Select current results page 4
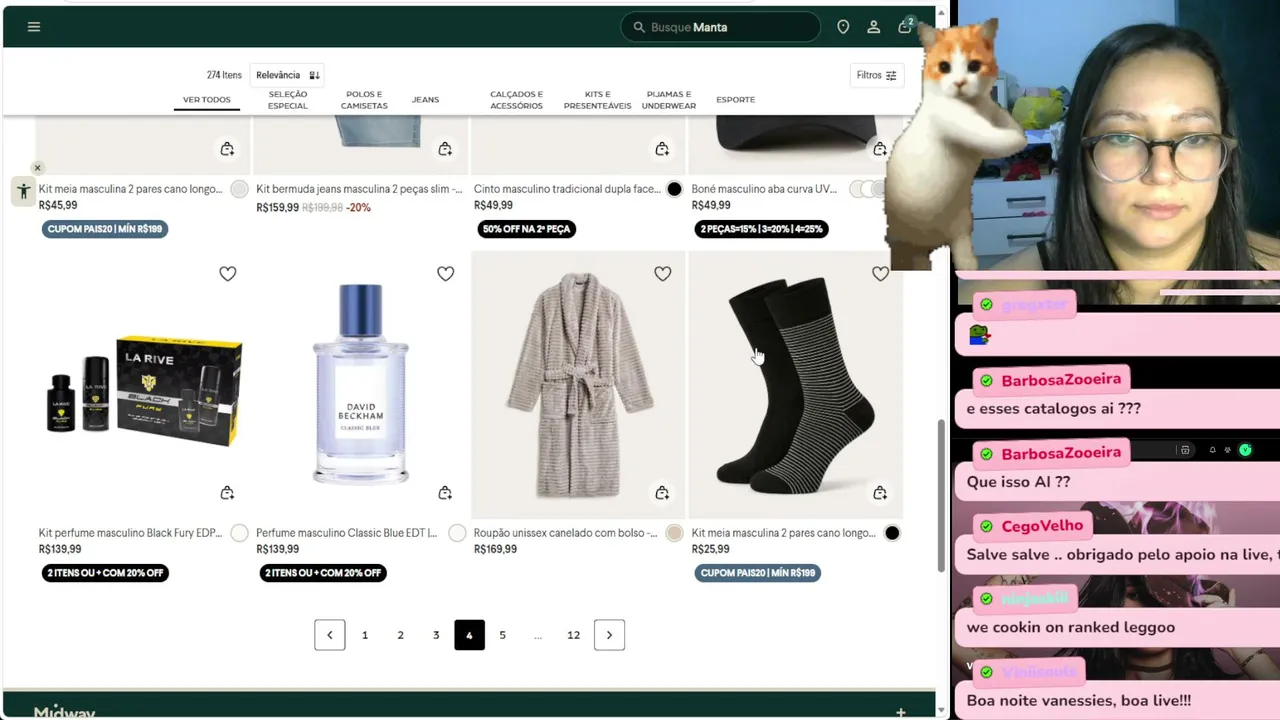Screen dimensions: 1280x720 [x=469, y=635]
